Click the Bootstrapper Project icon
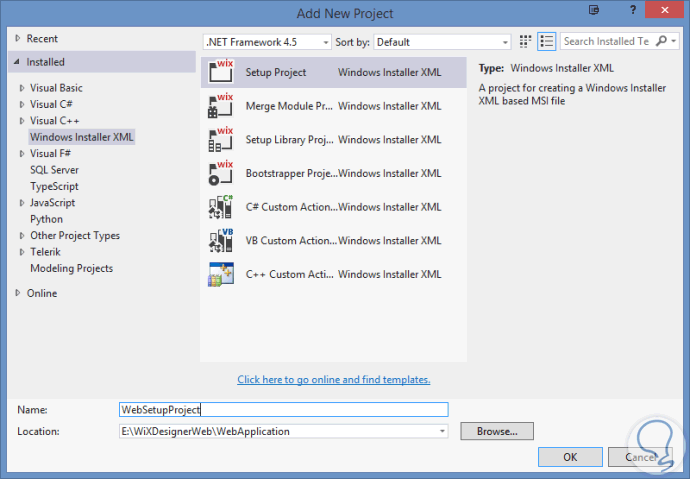 click(x=221, y=173)
